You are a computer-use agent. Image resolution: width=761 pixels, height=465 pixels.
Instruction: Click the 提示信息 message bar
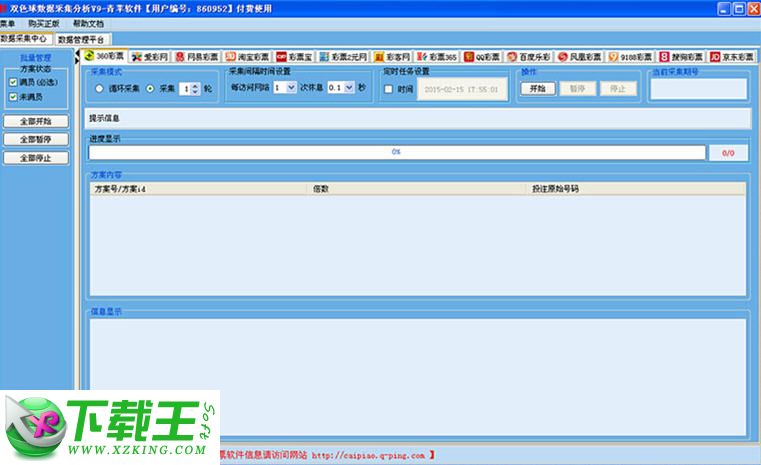click(x=418, y=118)
